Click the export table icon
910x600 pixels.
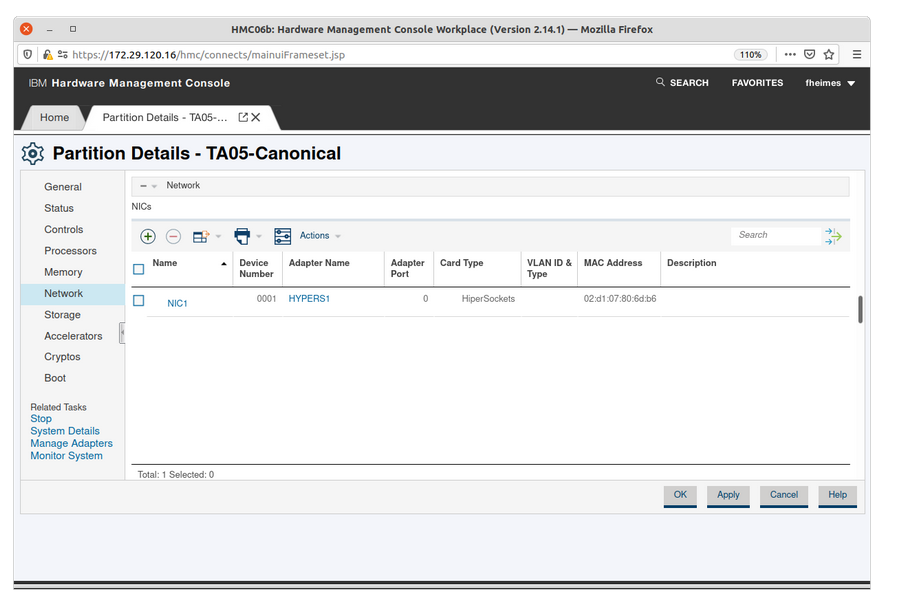(200, 236)
